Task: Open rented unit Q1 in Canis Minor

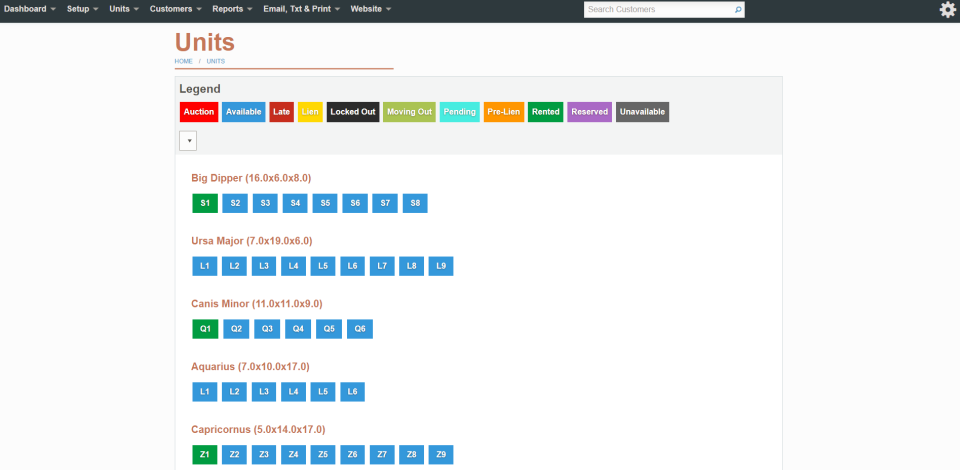Action: click(205, 329)
